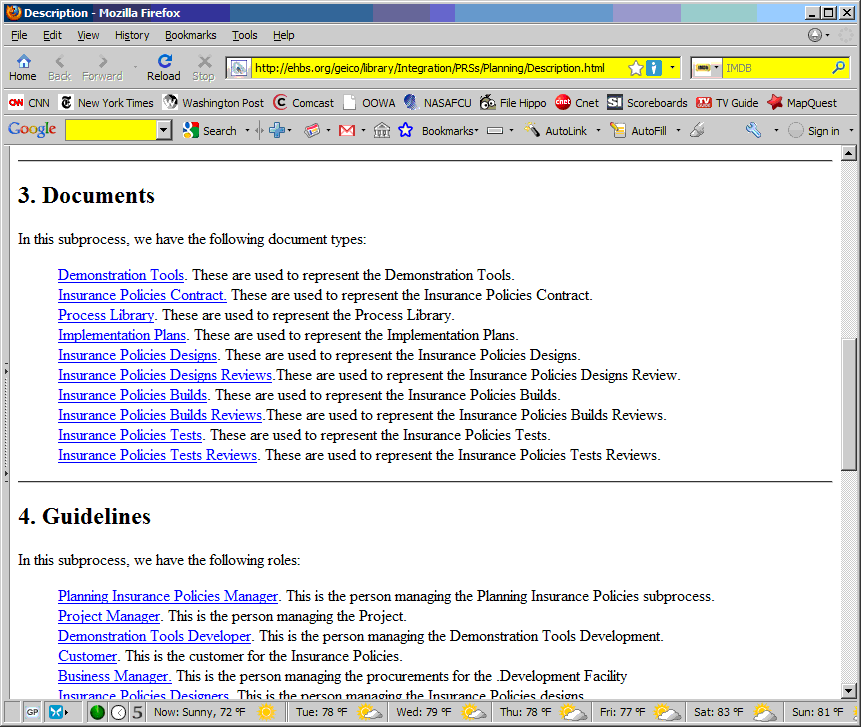Open the Sign in dropdown arrow
Screen dimensions: 861x727
[851, 131]
